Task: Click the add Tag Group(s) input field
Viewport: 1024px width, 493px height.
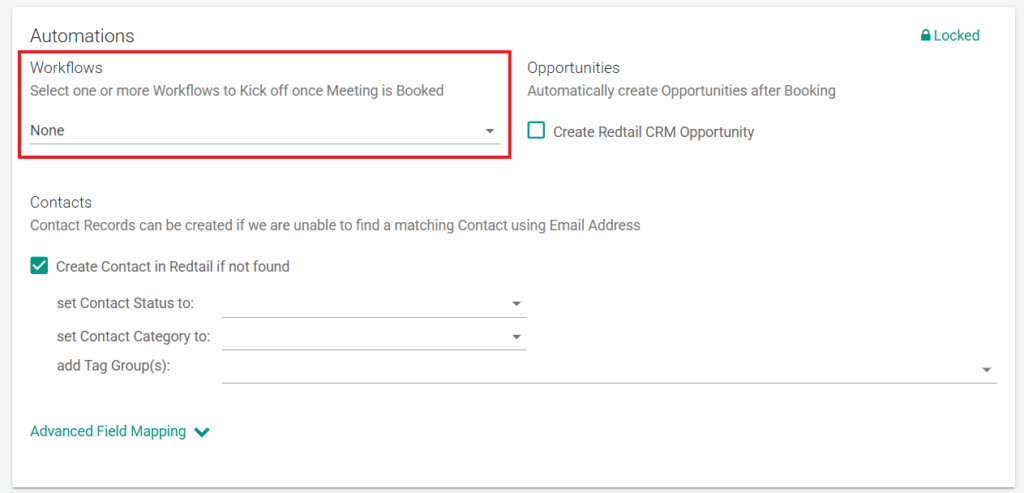Action: (600, 369)
